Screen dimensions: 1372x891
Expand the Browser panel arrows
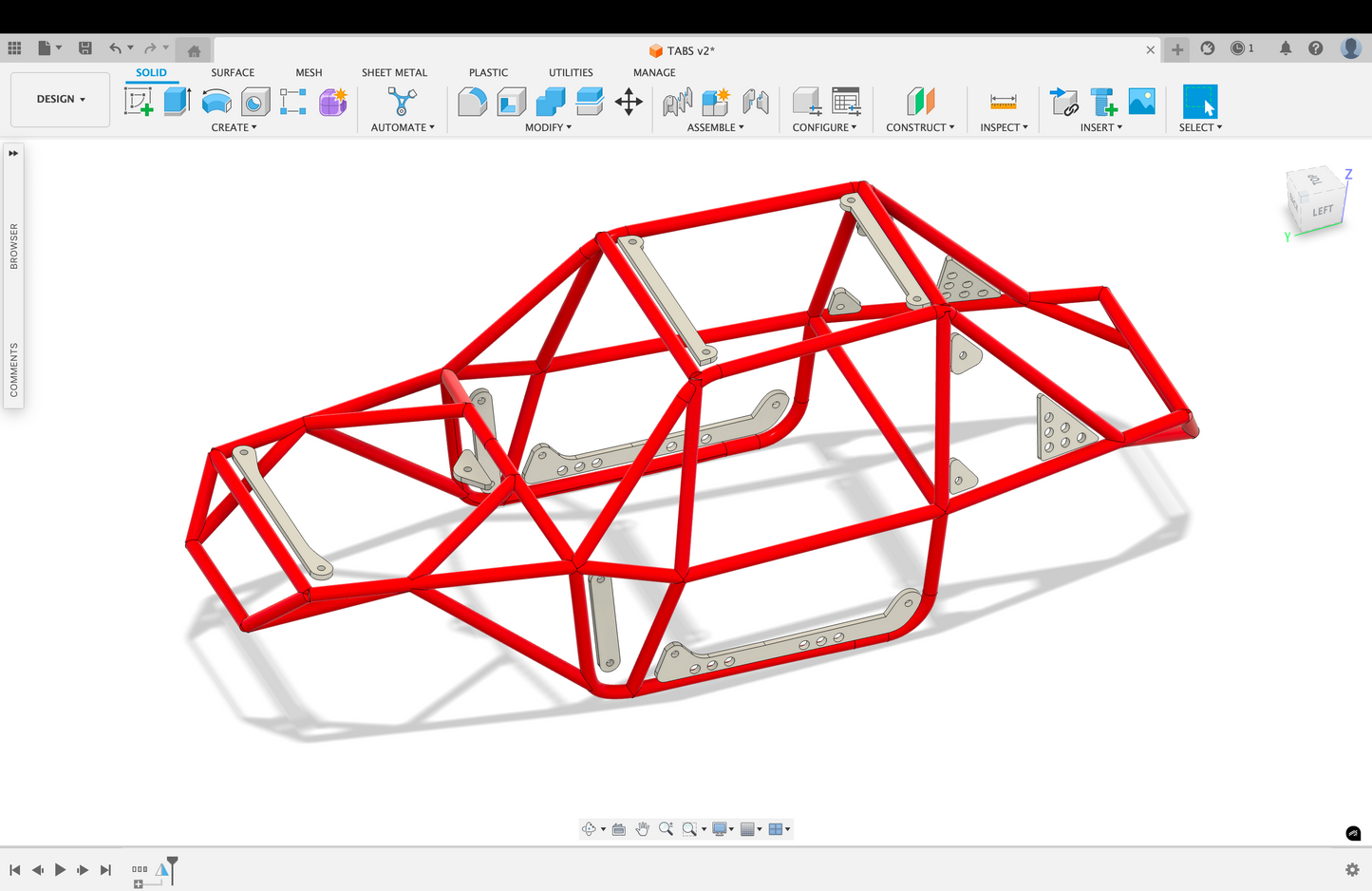(x=13, y=153)
